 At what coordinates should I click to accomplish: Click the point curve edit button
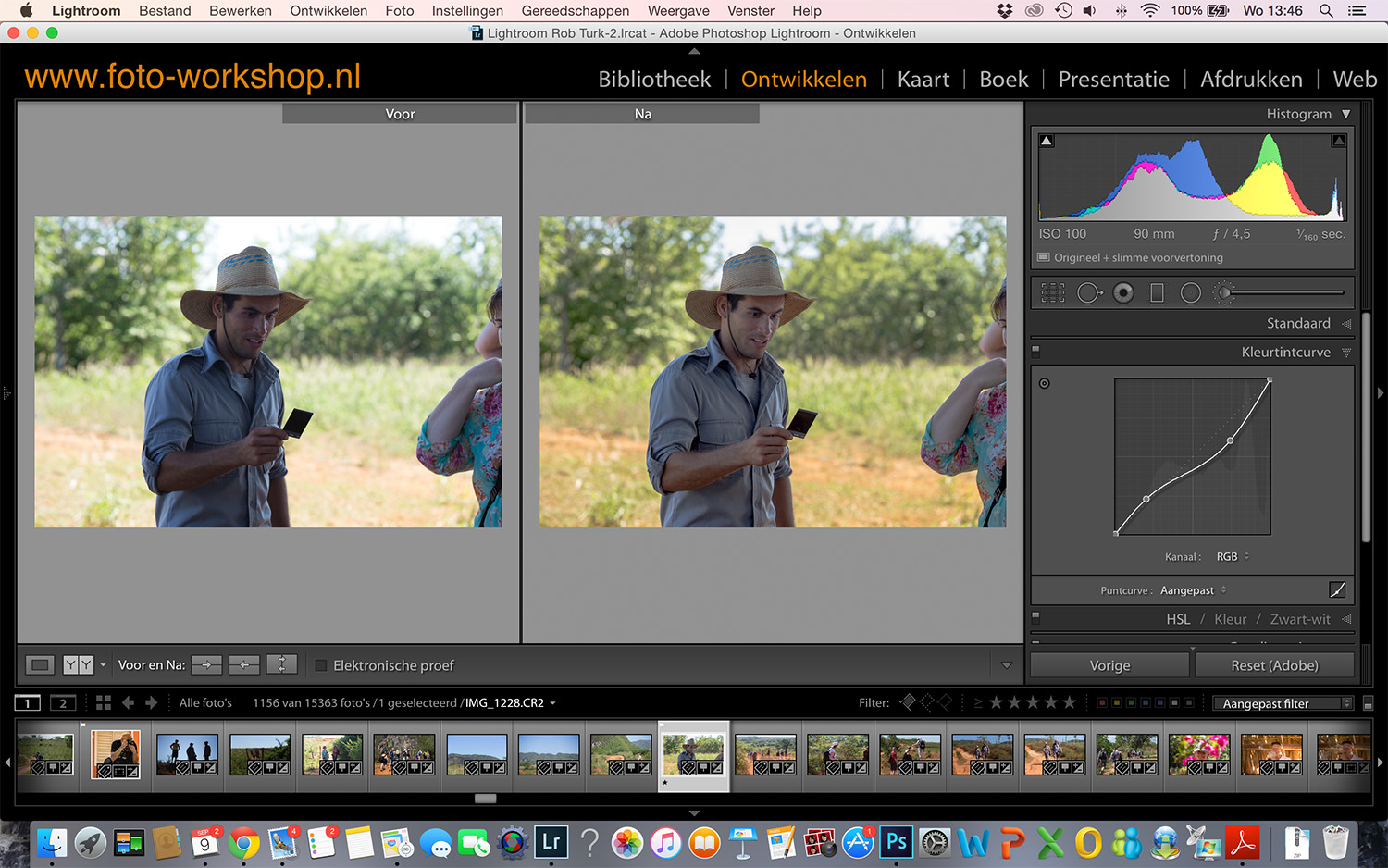tap(1337, 589)
